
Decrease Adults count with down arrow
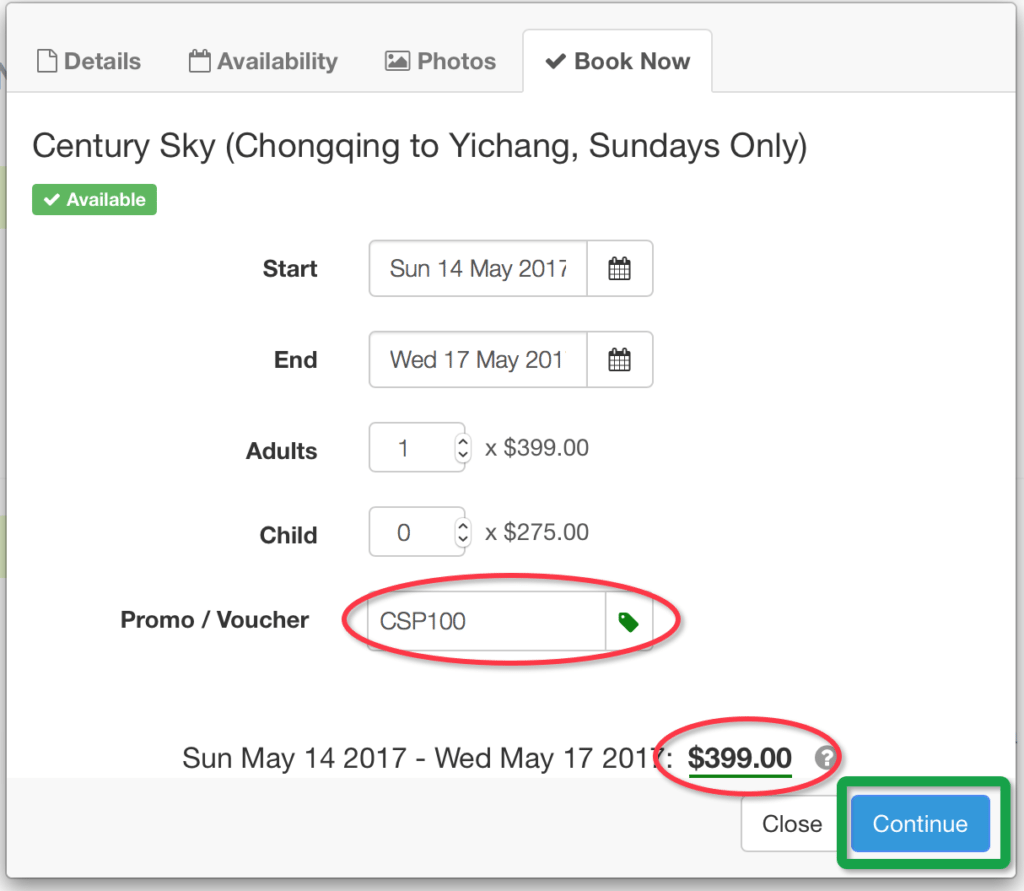(x=463, y=455)
